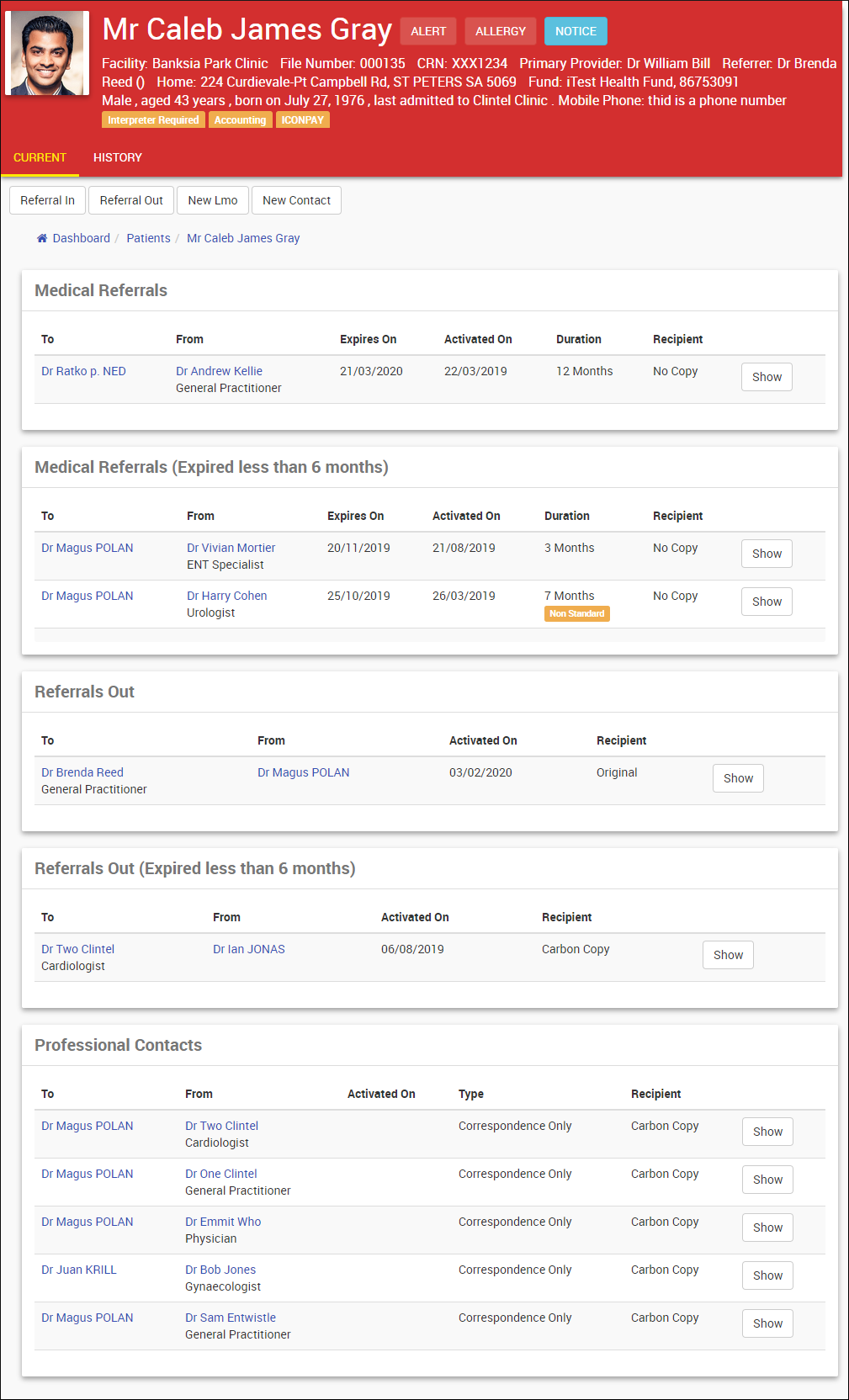The width and height of the screenshot is (849, 1400).
Task: Create a New Lmo
Action: click(213, 200)
